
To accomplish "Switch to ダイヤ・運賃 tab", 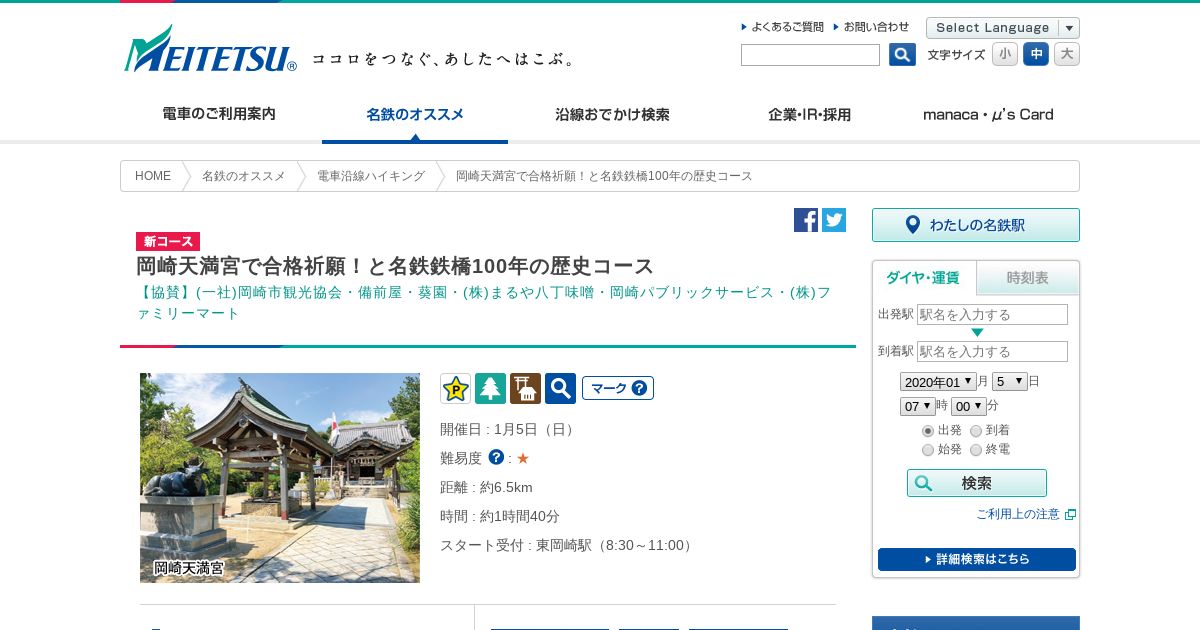I will [x=924, y=277].
